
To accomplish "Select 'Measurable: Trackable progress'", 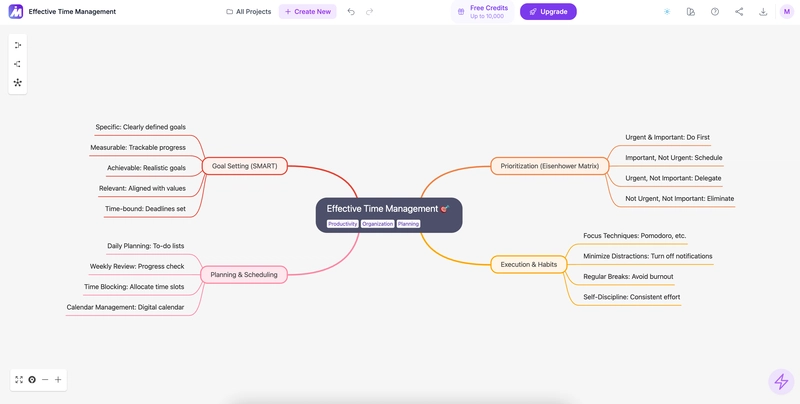I will point(138,147).
